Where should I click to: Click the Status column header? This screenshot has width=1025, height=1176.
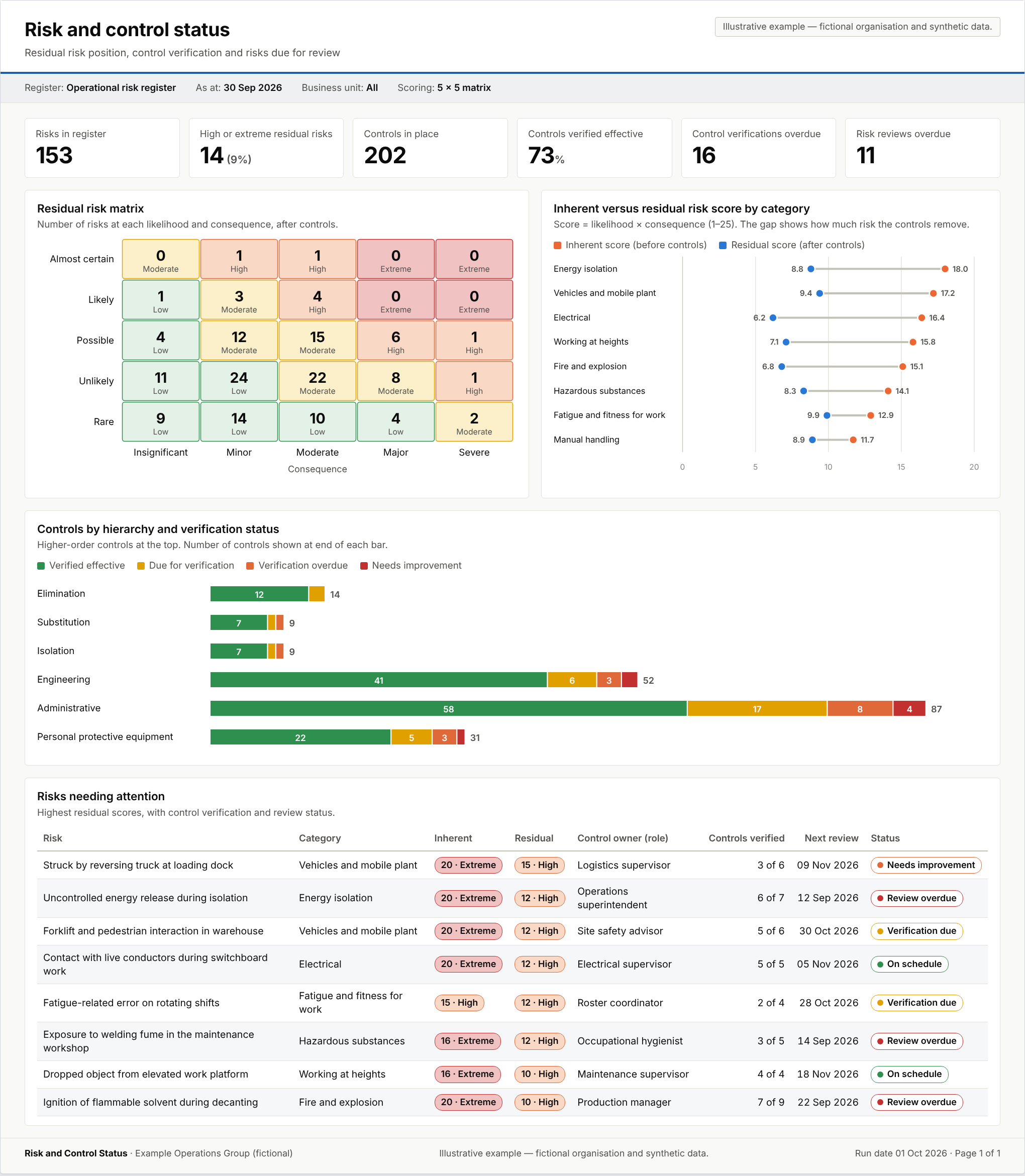[885, 838]
